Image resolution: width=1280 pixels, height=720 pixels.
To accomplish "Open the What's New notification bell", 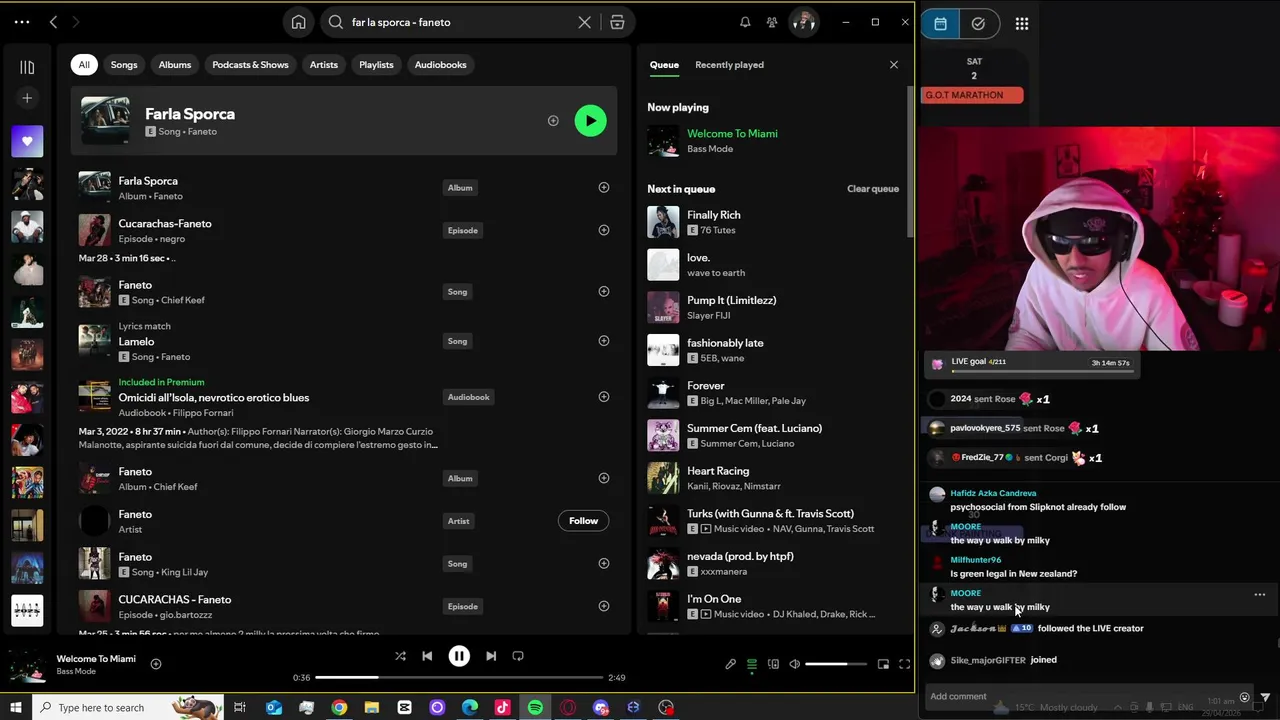I will [745, 22].
